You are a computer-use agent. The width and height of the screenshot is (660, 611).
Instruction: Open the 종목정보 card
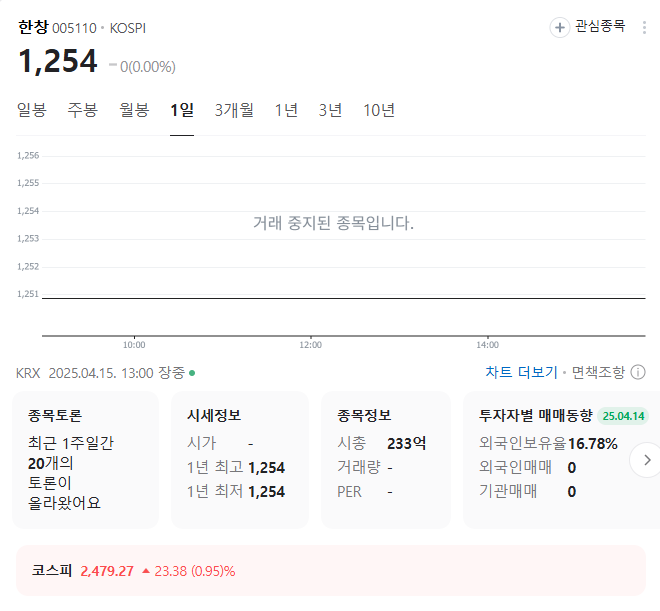point(386,460)
